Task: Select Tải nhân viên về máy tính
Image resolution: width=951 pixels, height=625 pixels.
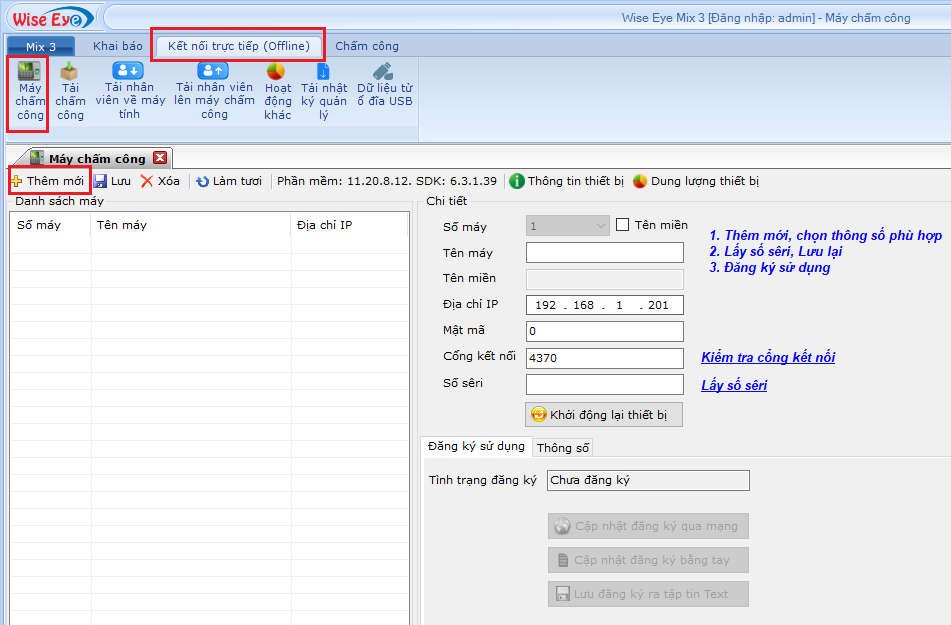Action: click(130, 92)
